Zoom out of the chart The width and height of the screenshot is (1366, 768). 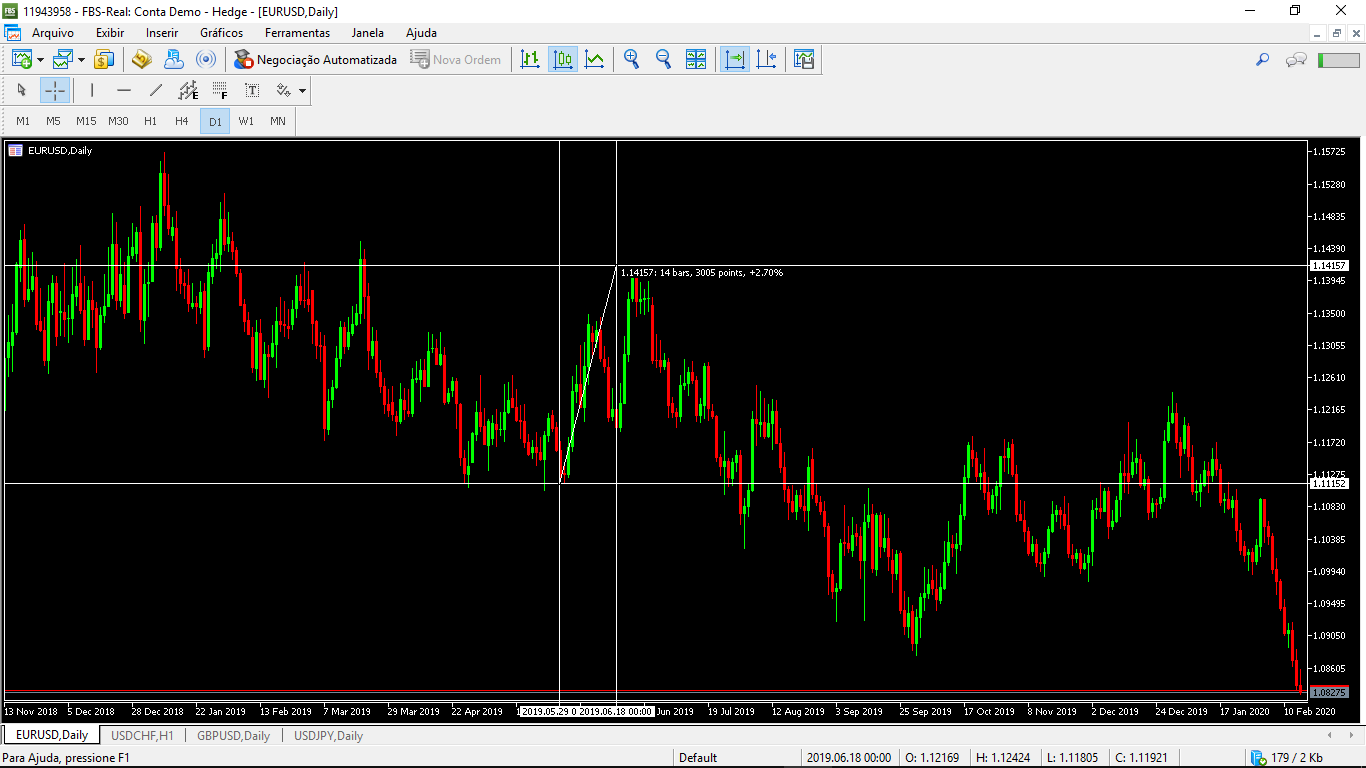click(663, 60)
